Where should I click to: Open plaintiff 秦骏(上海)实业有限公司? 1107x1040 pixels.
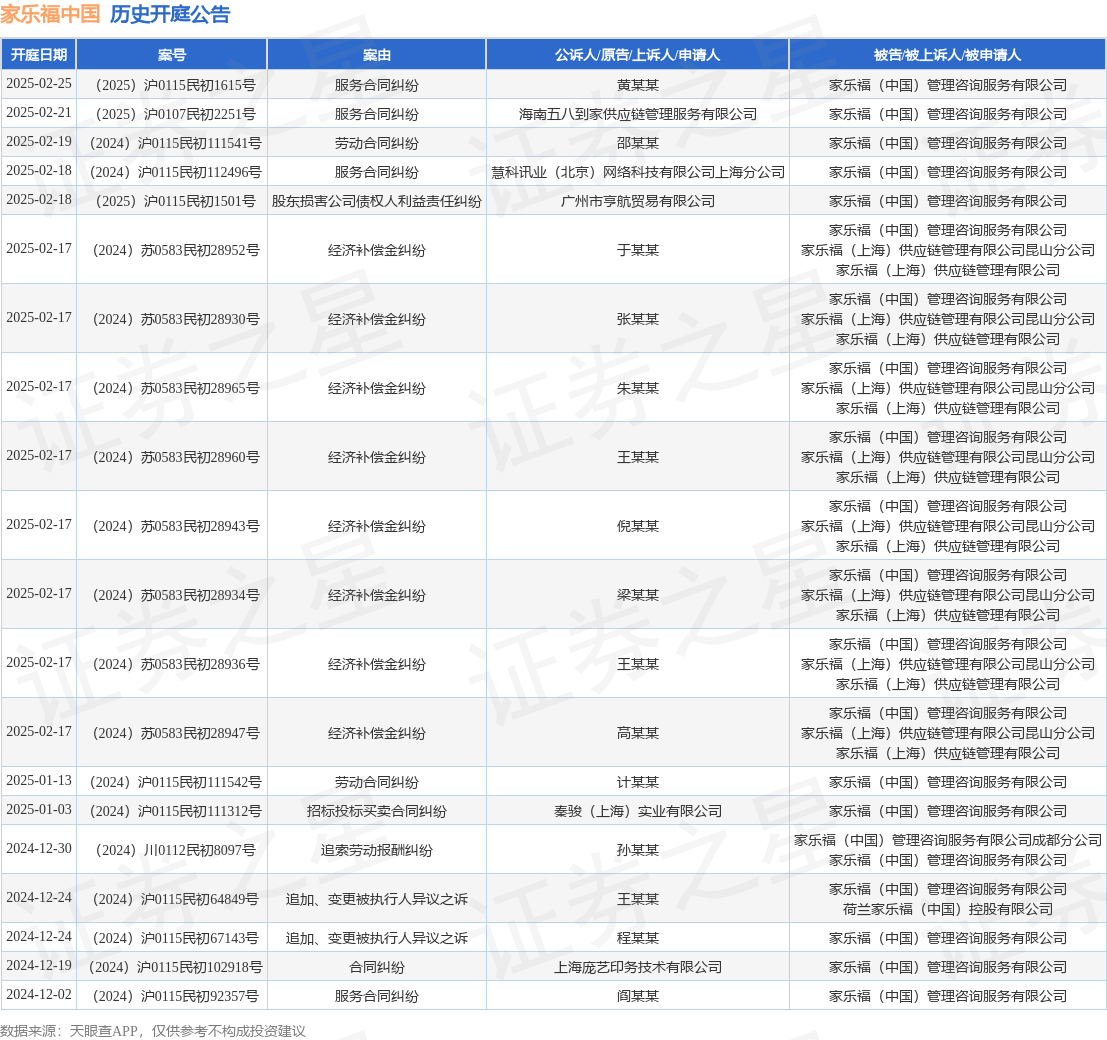coord(637,811)
